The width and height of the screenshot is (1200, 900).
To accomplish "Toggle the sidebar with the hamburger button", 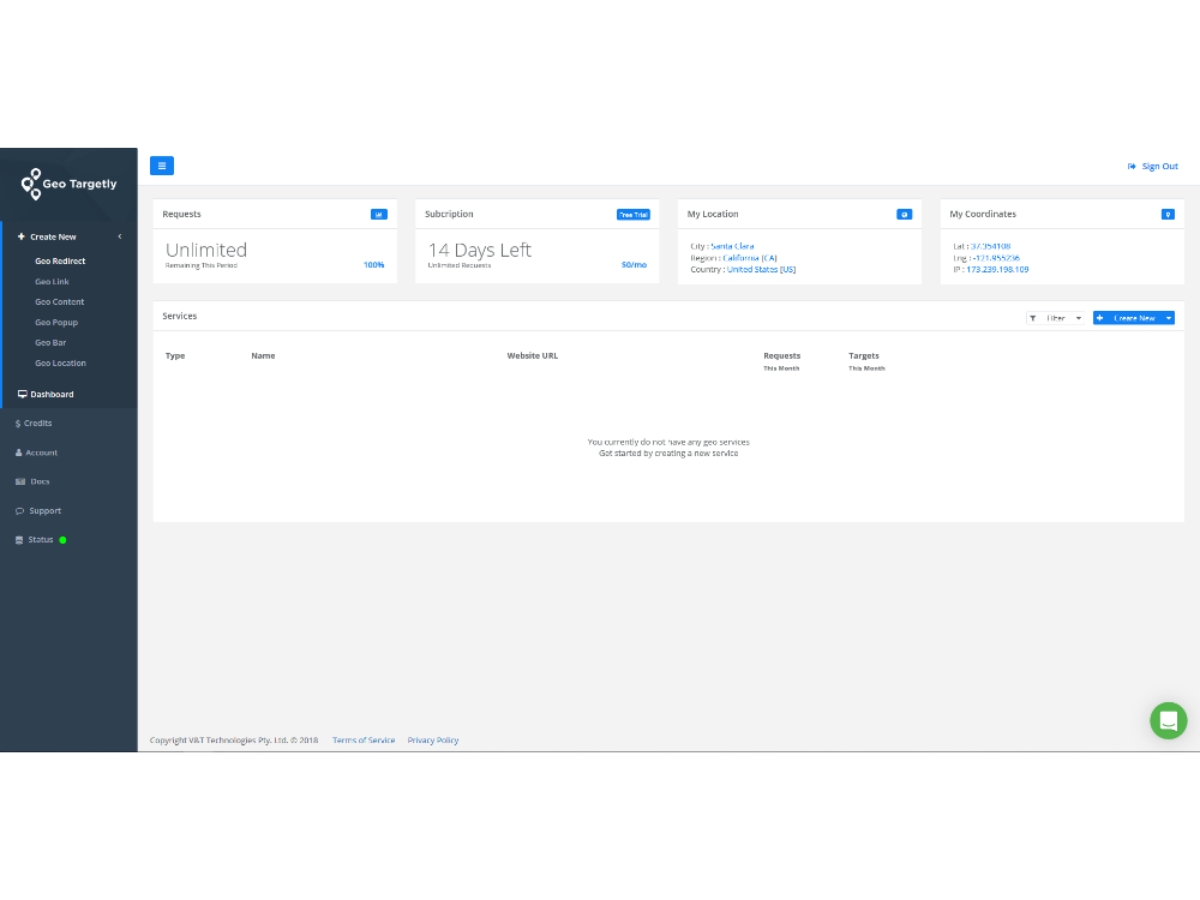I will click(162, 166).
